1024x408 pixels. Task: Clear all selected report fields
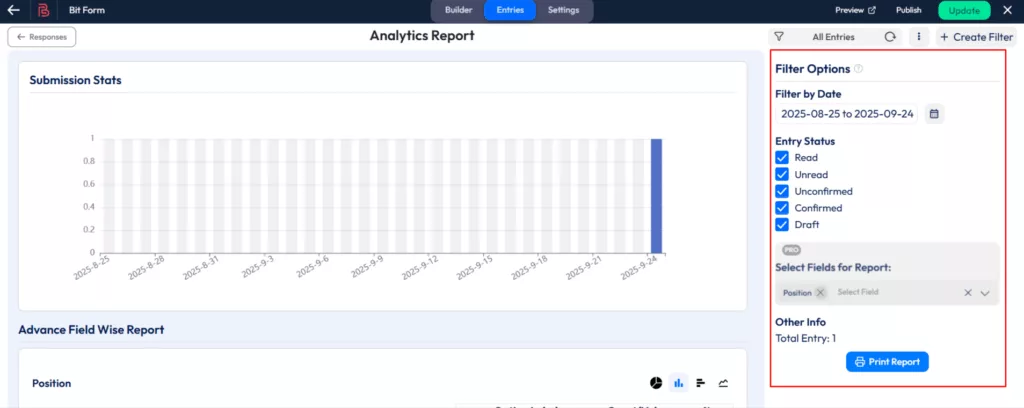pos(968,292)
